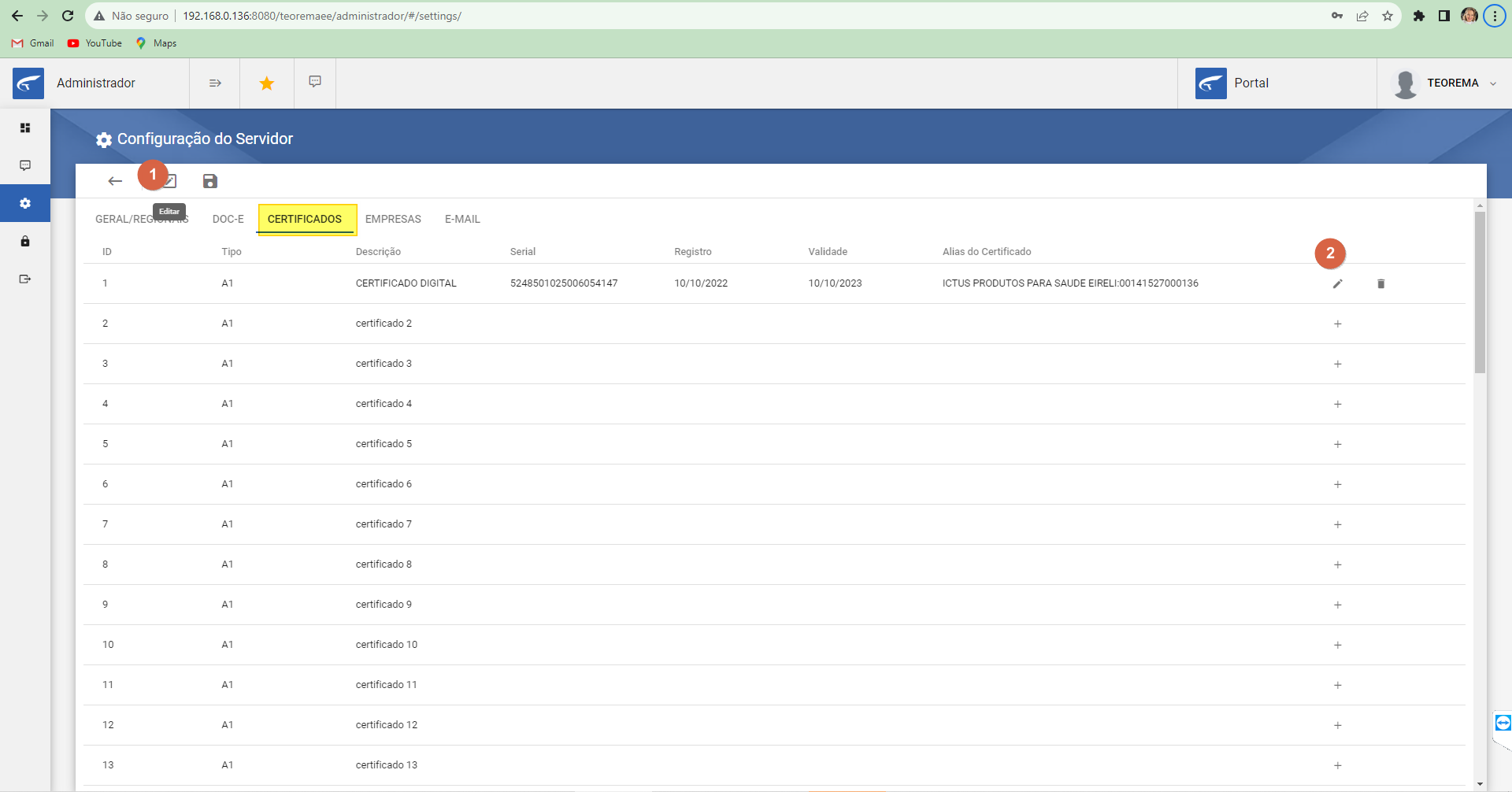Click the Descrição column header
The image size is (1512, 792).
[378, 252]
